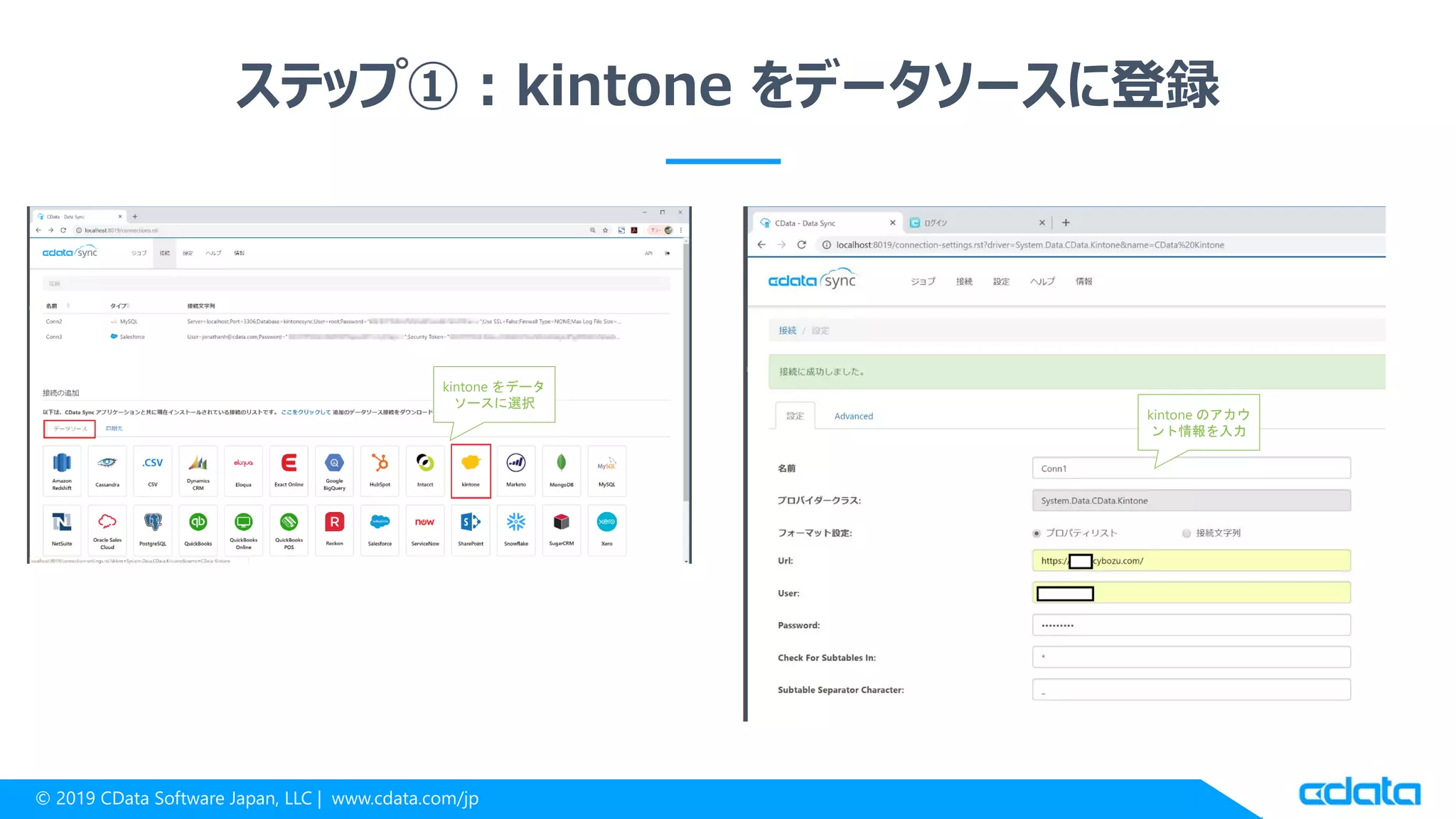Screen dimensions: 1456x819
Task: Pick the Reckon data source
Action: click(x=334, y=530)
